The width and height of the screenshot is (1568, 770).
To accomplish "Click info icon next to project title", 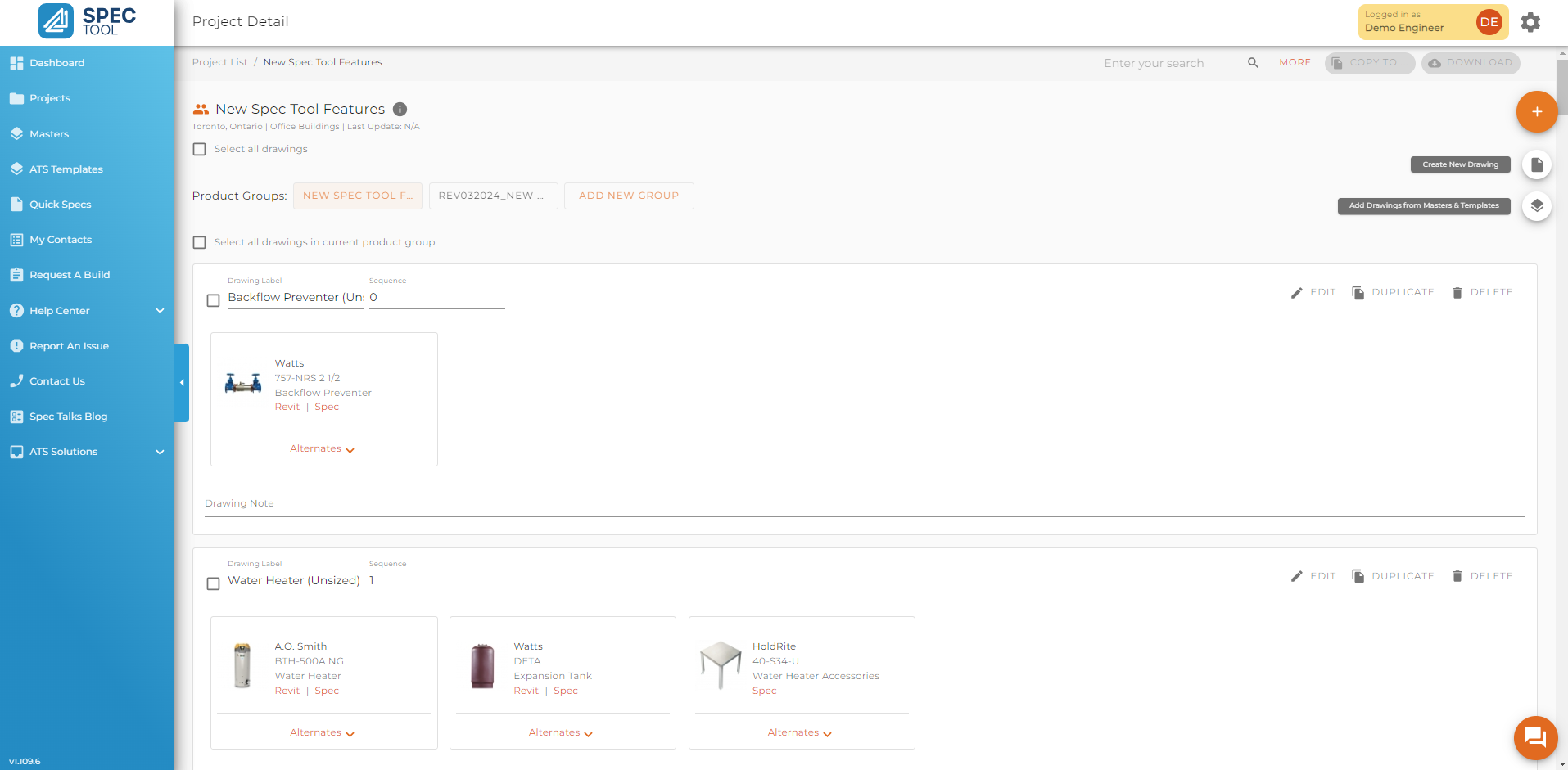I will pos(400,109).
